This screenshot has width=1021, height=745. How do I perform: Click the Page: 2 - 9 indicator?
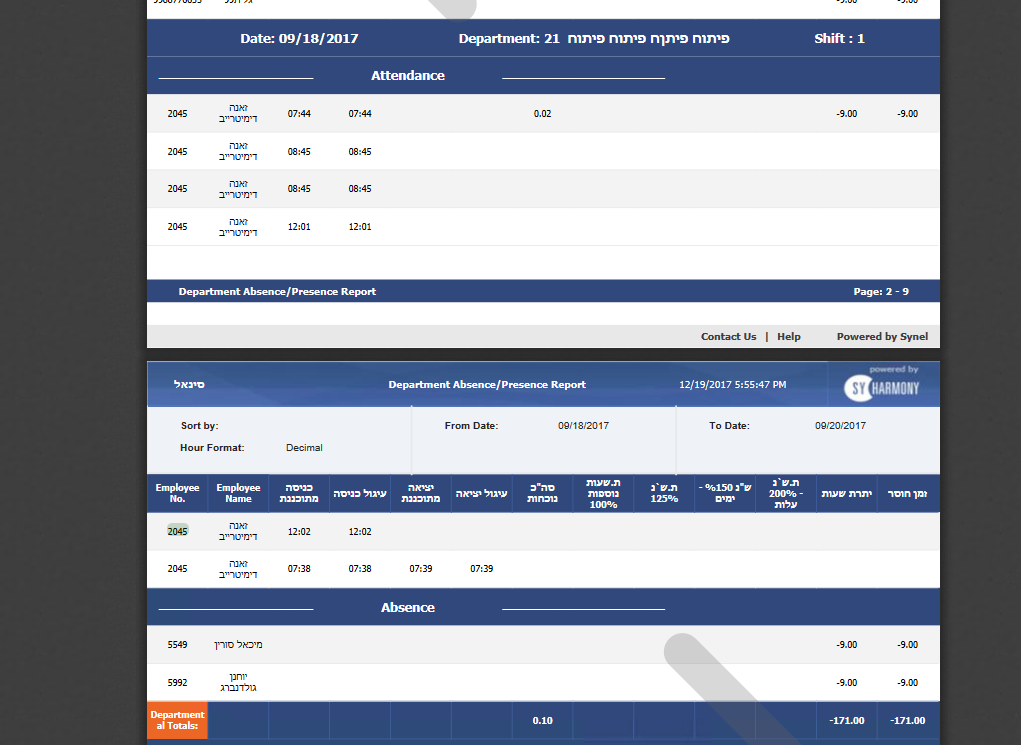[881, 292]
